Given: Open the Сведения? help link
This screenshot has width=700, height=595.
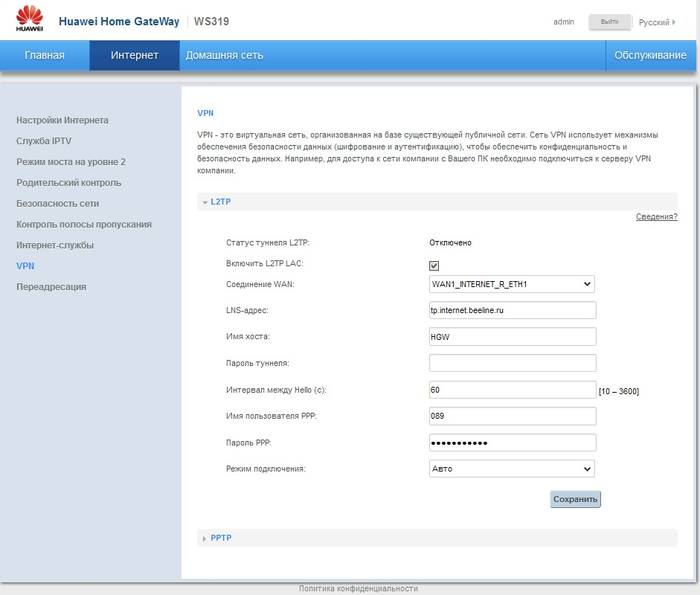Looking at the screenshot, I should click(656, 217).
